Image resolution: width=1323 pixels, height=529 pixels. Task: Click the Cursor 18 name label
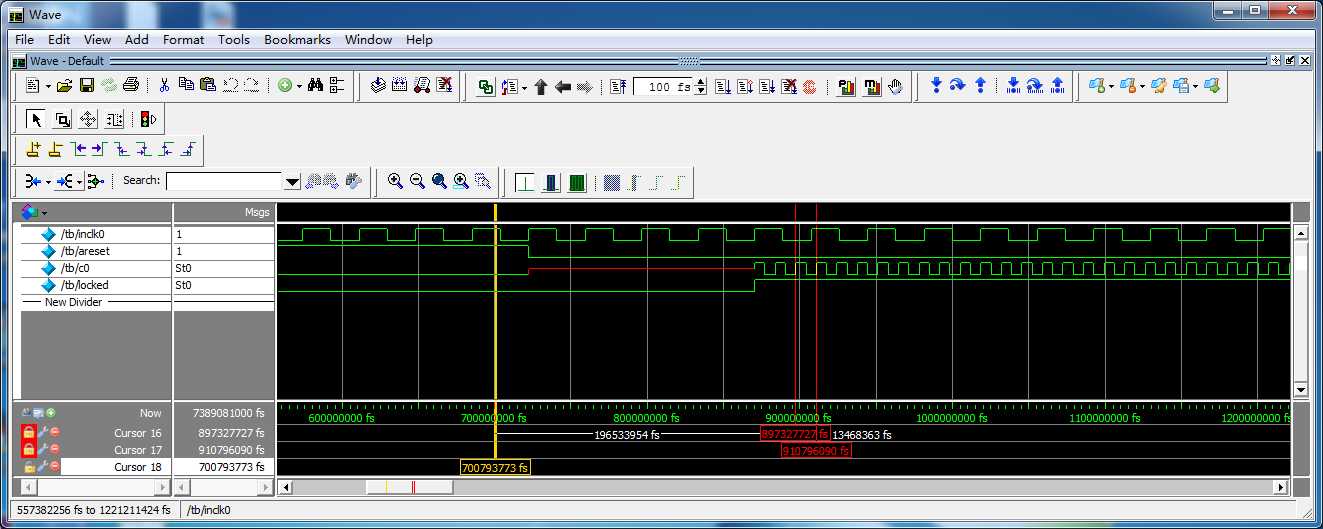click(137, 467)
